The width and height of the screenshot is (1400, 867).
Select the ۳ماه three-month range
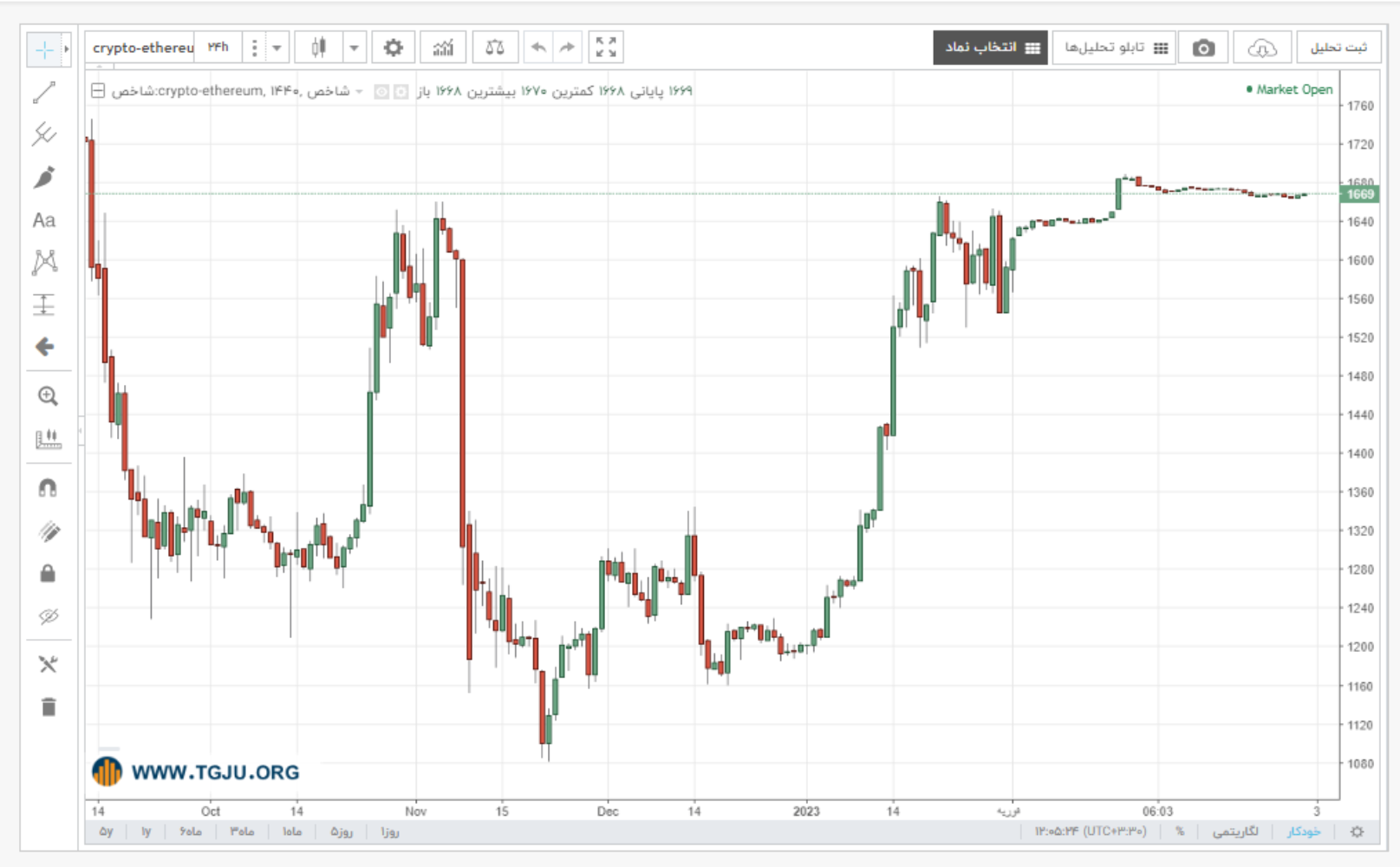242,831
